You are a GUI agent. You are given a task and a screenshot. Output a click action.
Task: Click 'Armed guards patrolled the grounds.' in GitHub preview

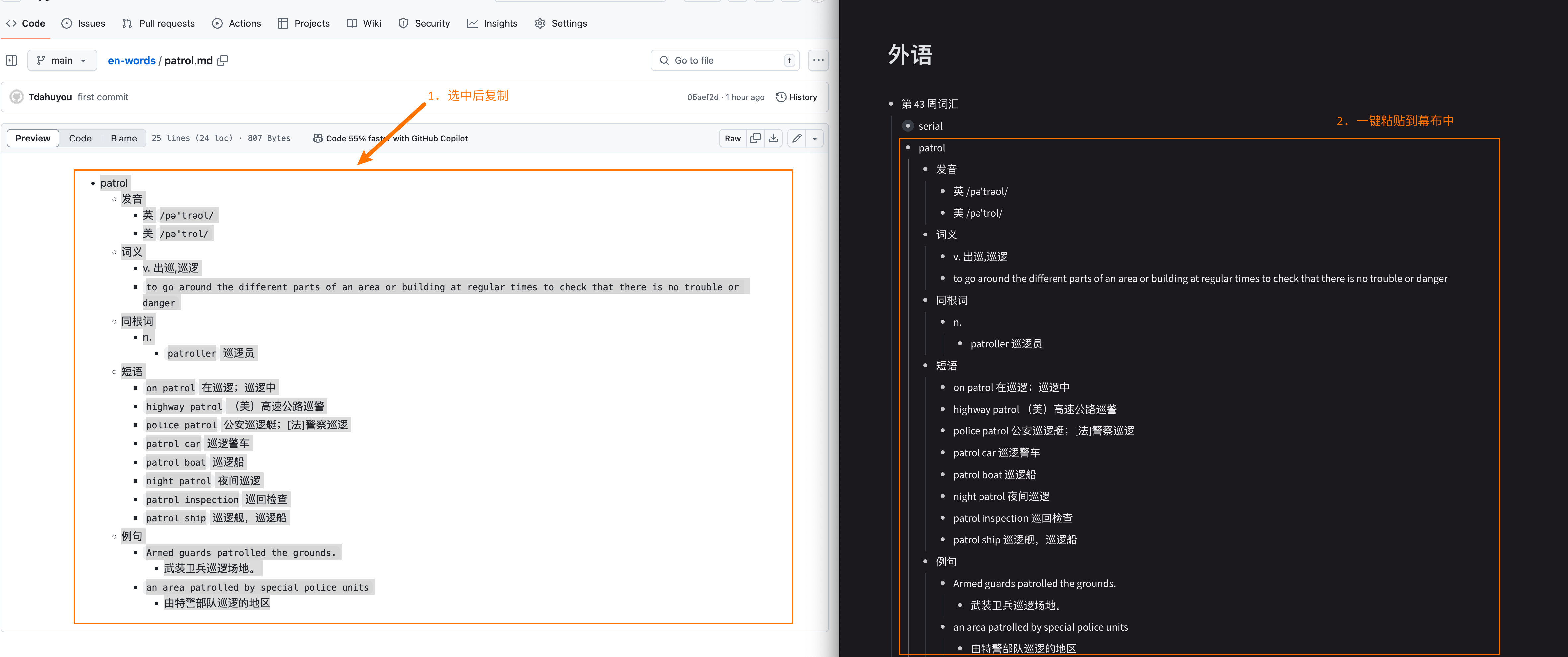point(241,553)
